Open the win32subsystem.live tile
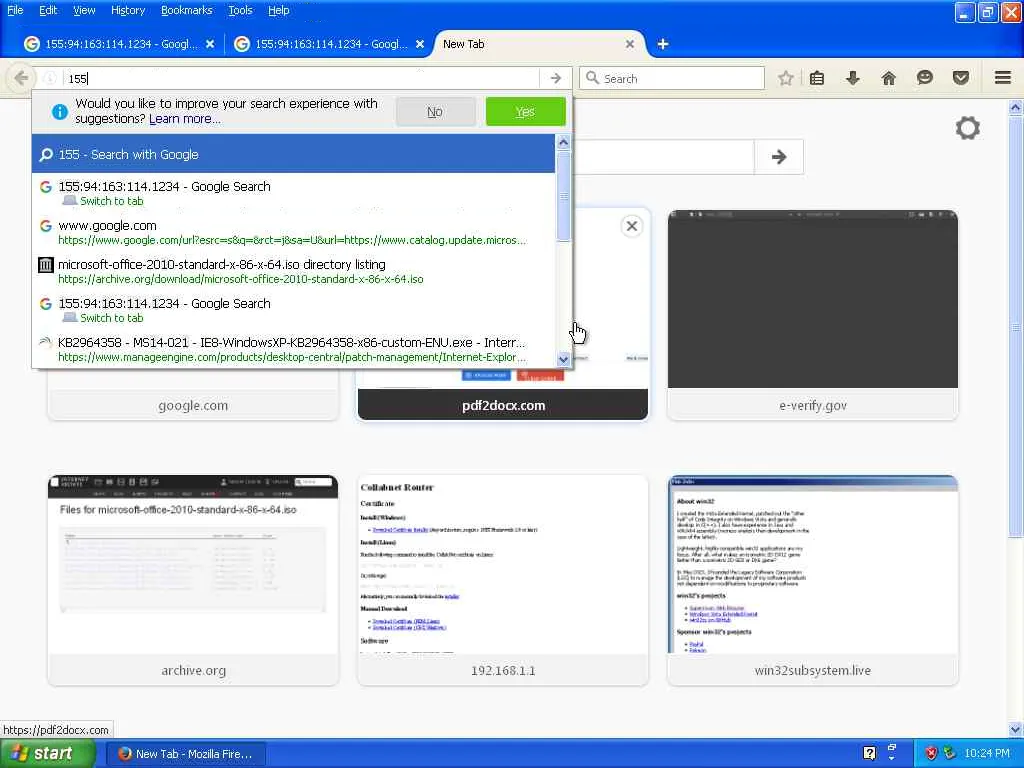Image resolution: width=1024 pixels, height=768 pixels. point(812,580)
